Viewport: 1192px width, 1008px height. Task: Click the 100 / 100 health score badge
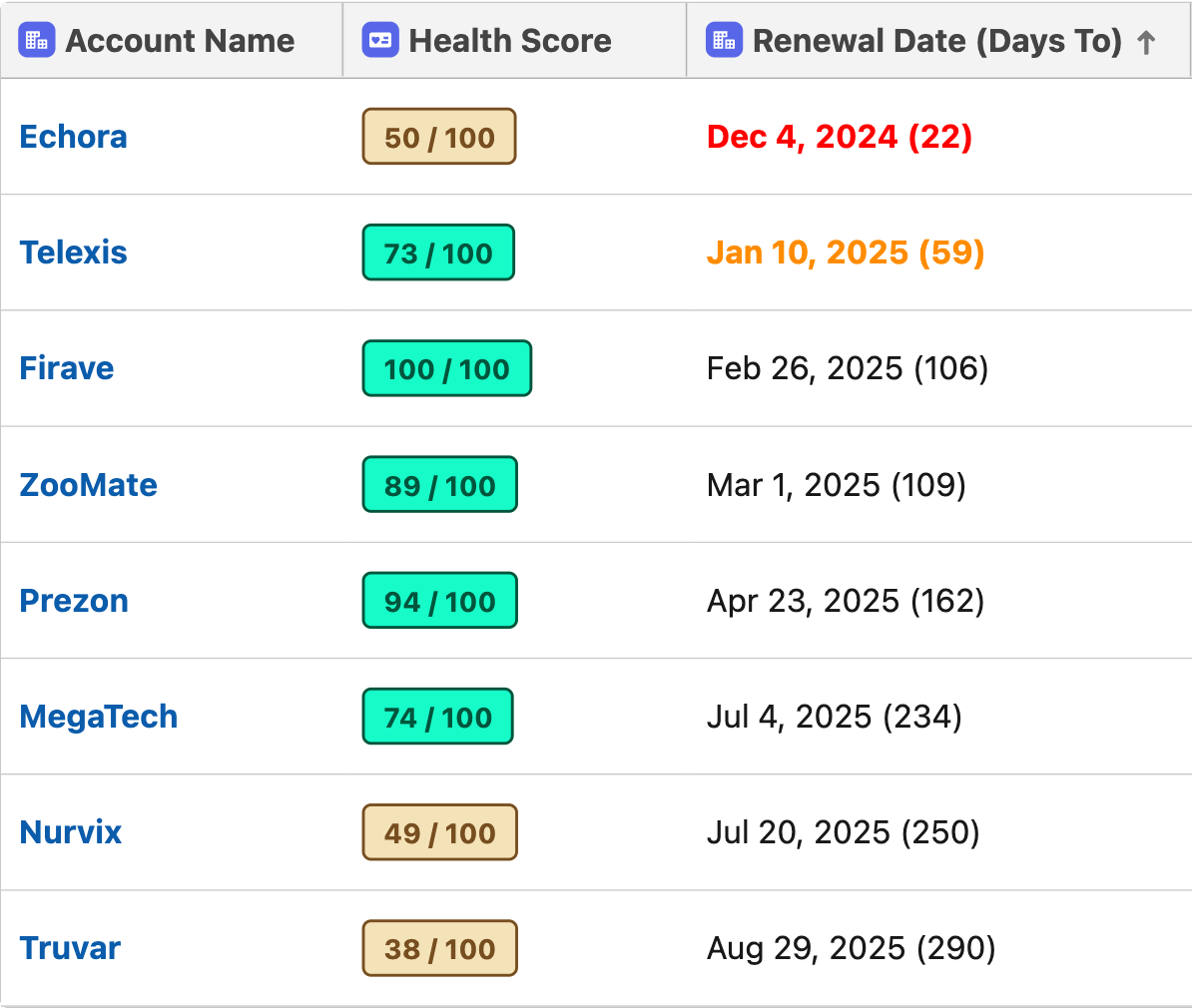click(447, 368)
